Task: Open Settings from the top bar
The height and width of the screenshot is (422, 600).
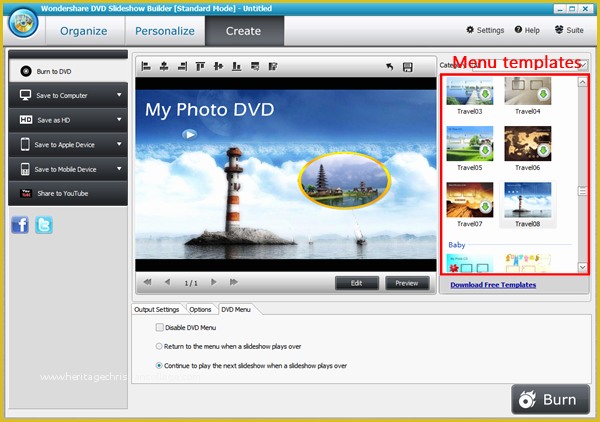Action: pyautogui.click(x=485, y=30)
